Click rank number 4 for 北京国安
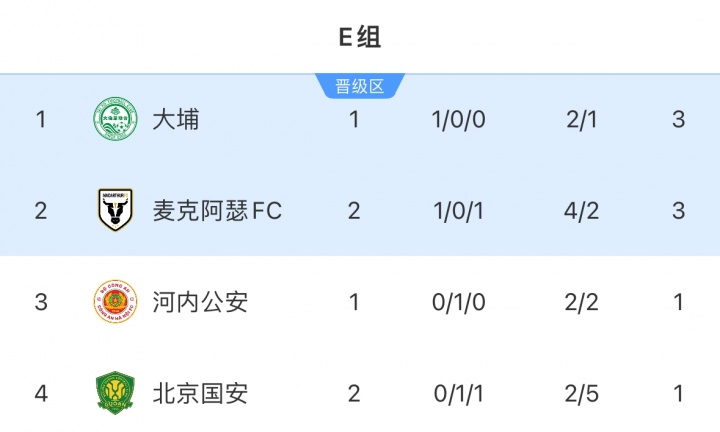The height and width of the screenshot is (432, 720). 41,393
